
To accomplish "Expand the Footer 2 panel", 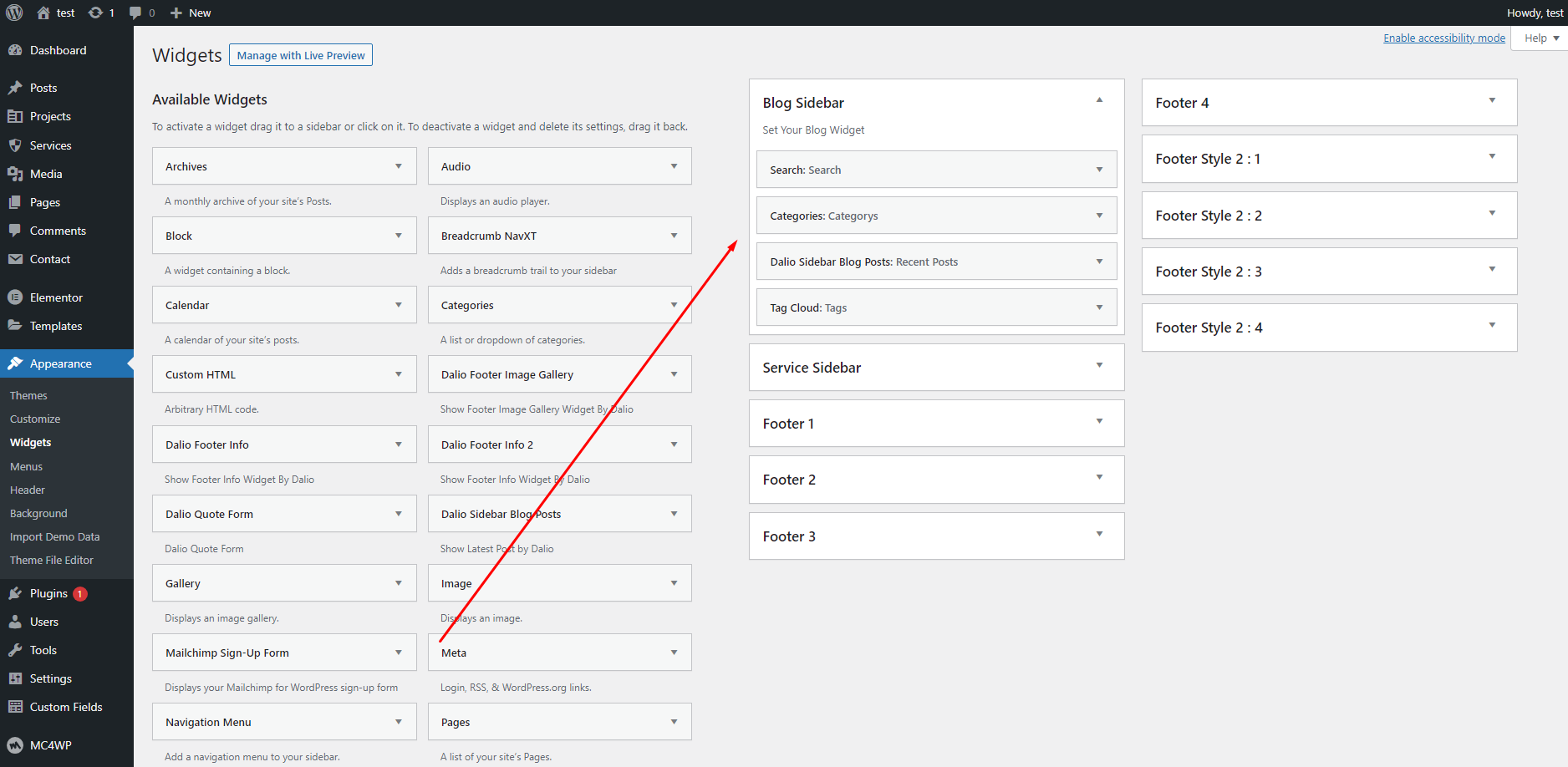I will click(1100, 477).
